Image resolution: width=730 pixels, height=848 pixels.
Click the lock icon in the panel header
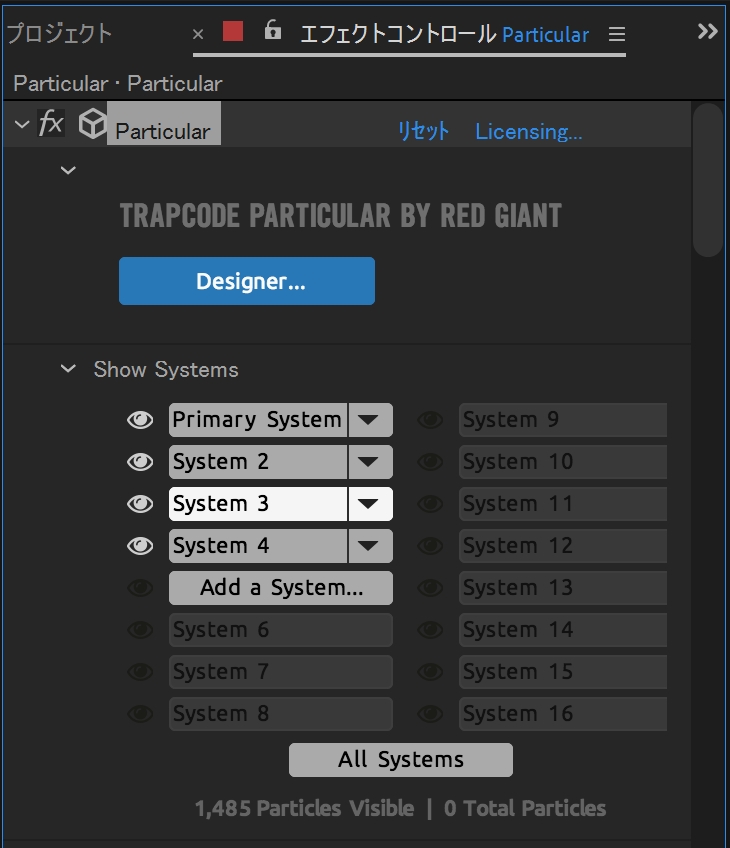tap(272, 31)
